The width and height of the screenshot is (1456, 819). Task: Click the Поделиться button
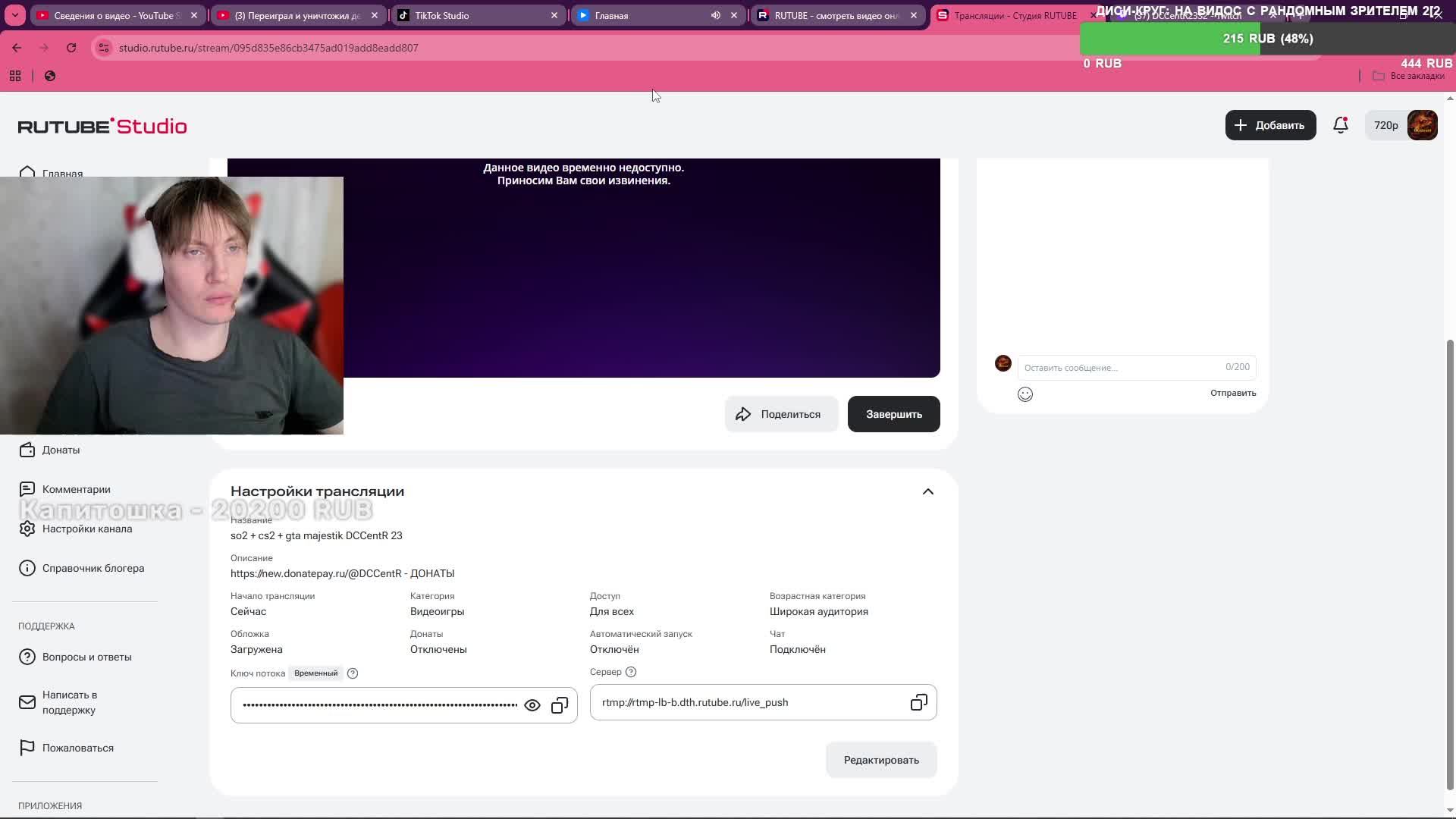tap(780, 414)
